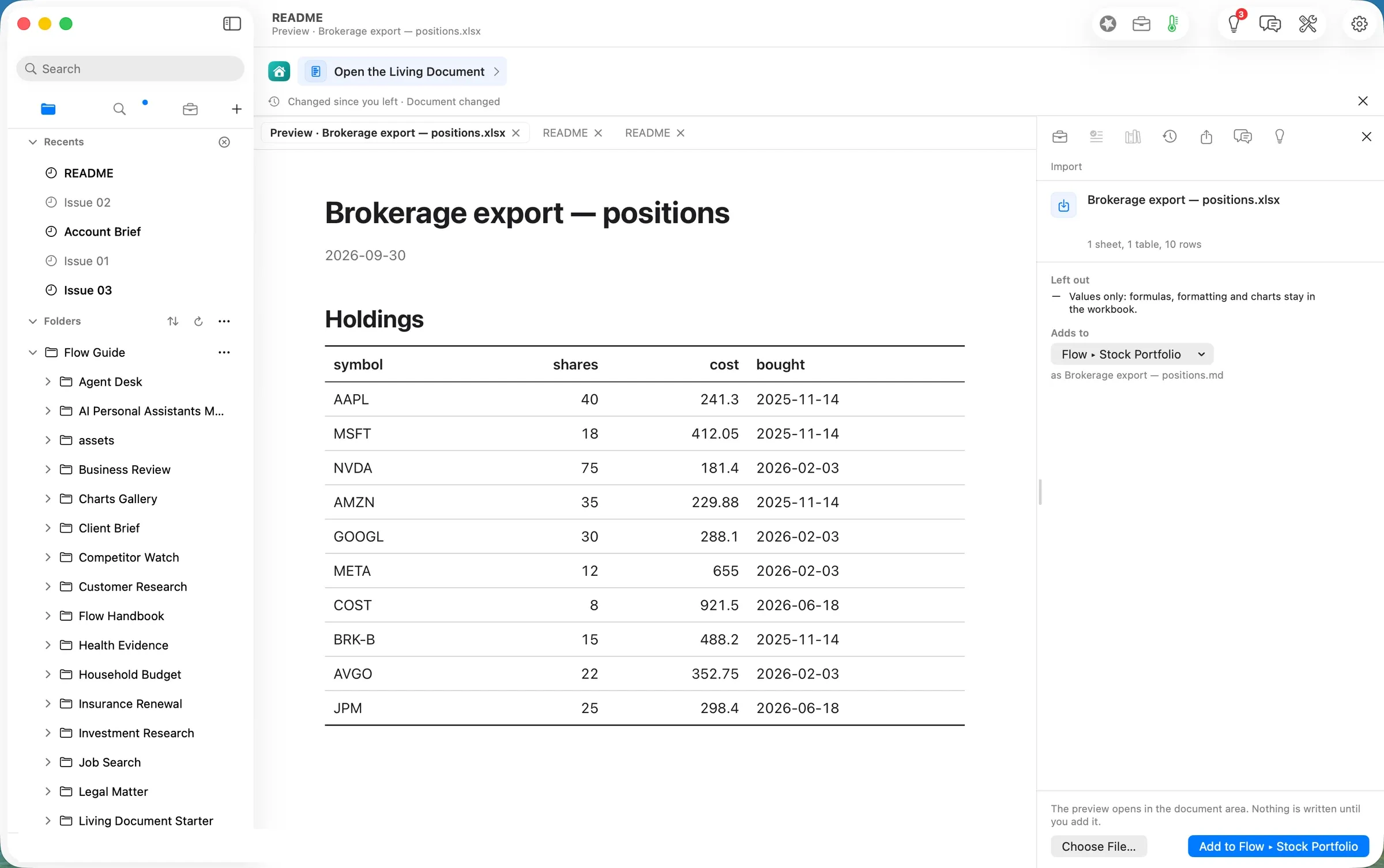Open the history clock icon in right panel
1384x868 pixels.
(1169, 137)
